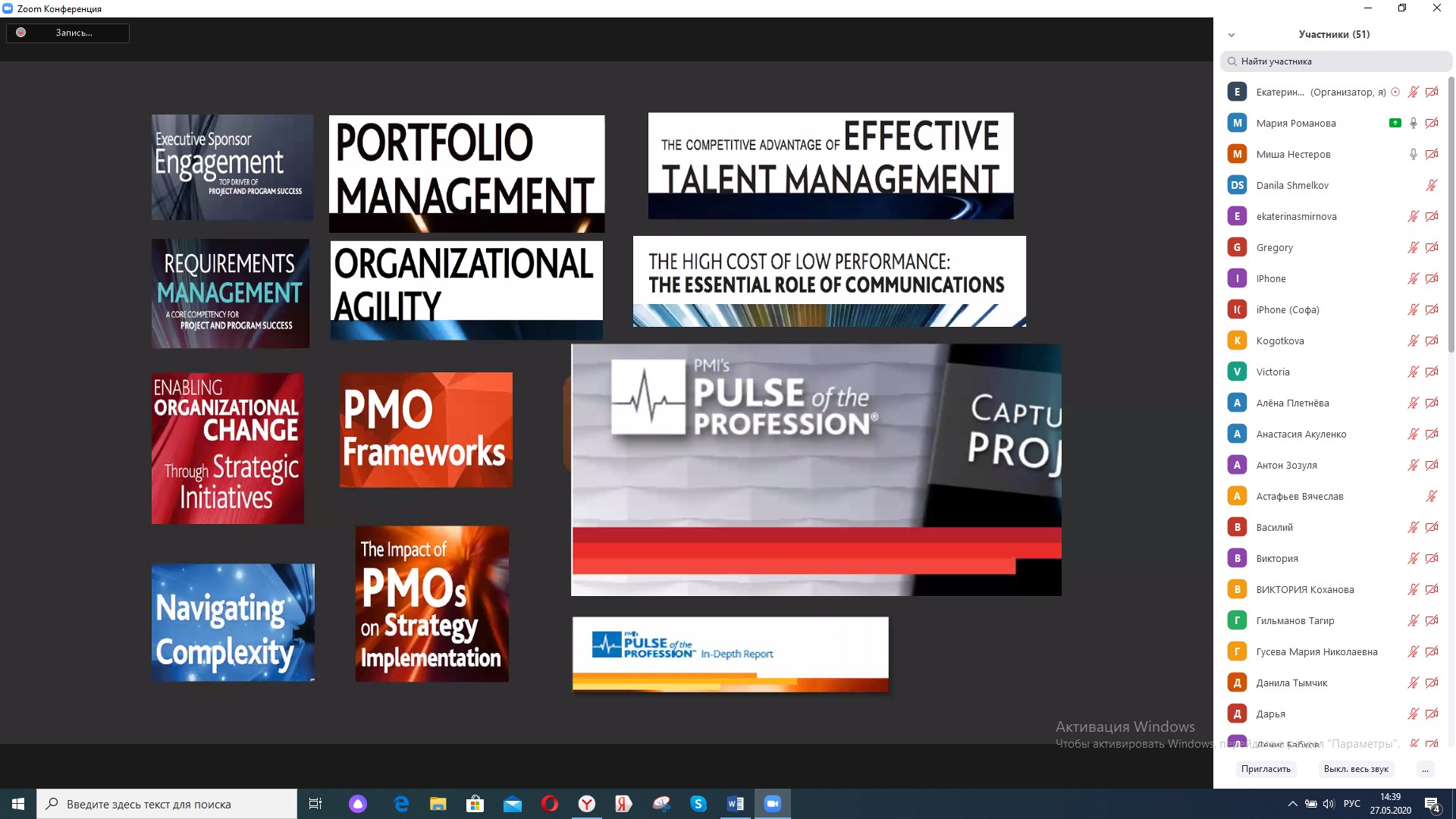Open Mail app from taskbar

513,804
